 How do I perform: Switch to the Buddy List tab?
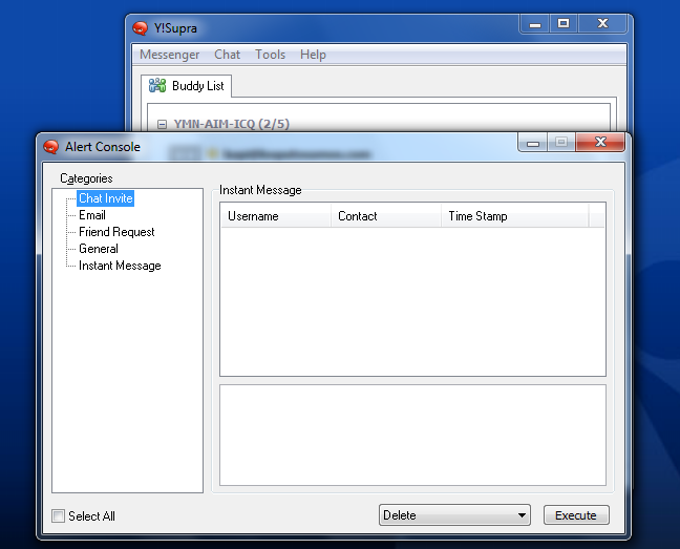(x=186, y=86)
